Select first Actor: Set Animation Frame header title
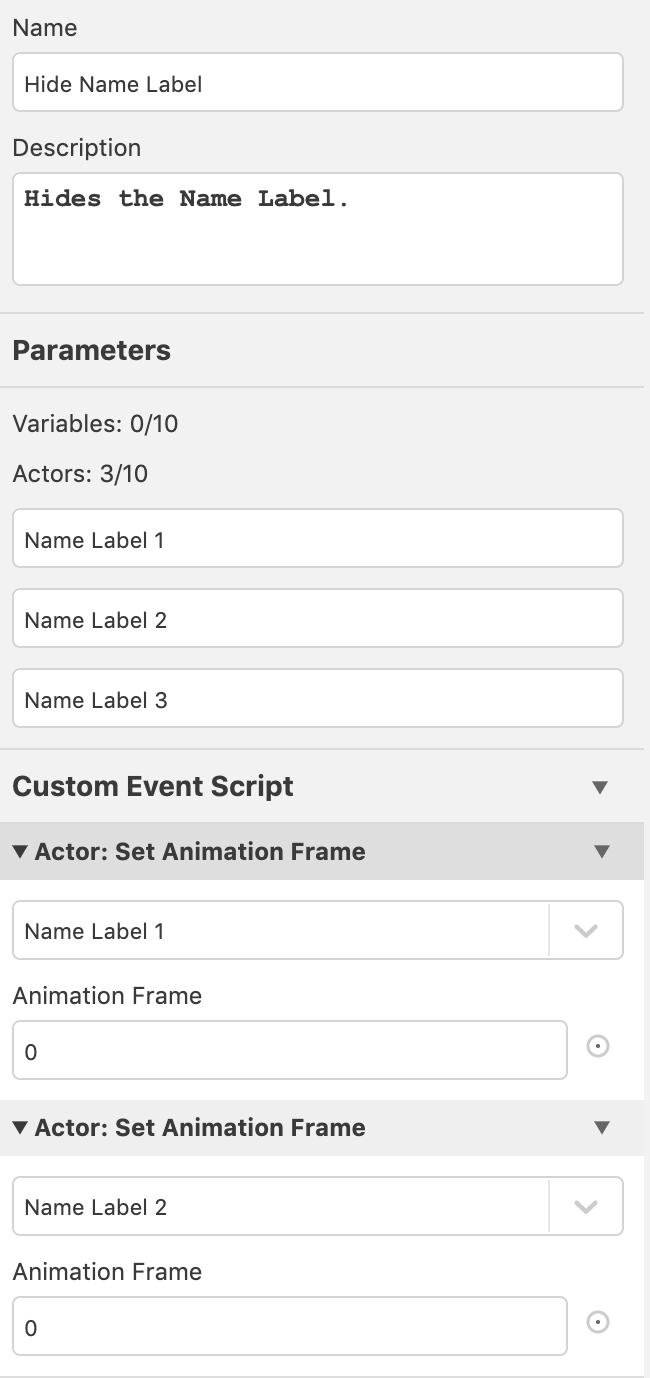This screenshot has width=650, height=1378. (200, 852)
